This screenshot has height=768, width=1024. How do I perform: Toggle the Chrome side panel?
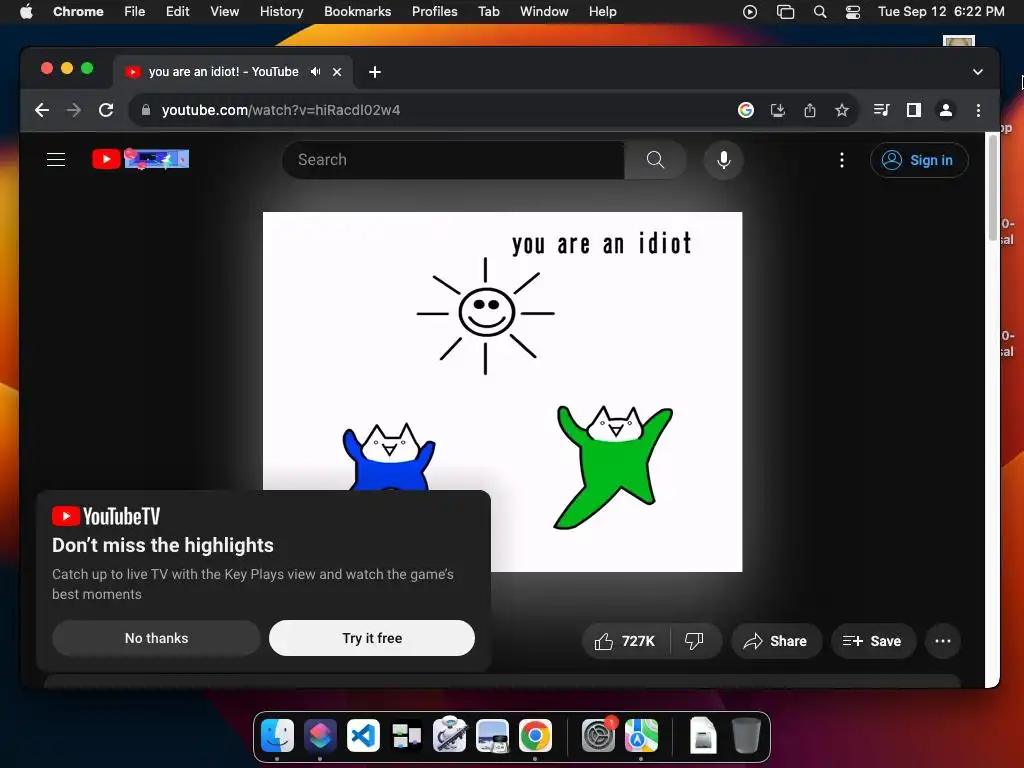914,110
